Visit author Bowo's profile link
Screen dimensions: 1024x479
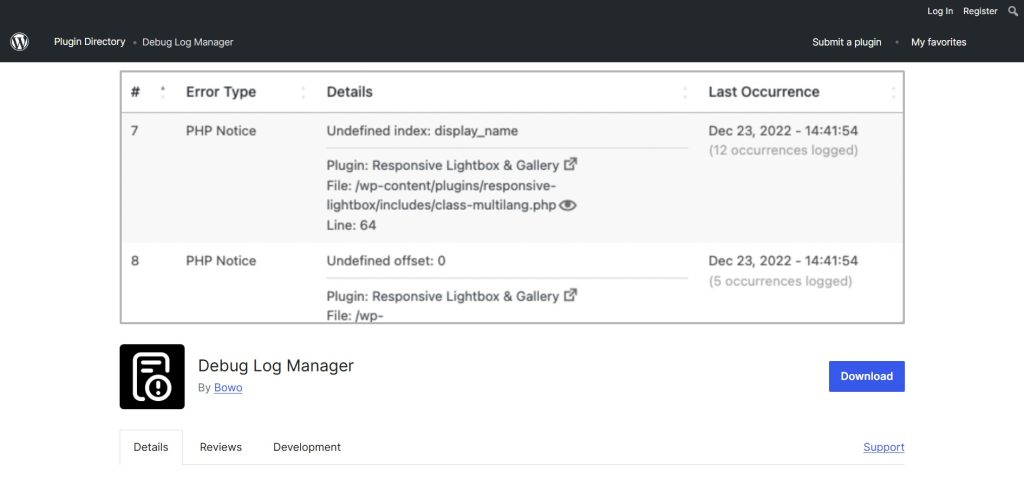coord(228,388)
